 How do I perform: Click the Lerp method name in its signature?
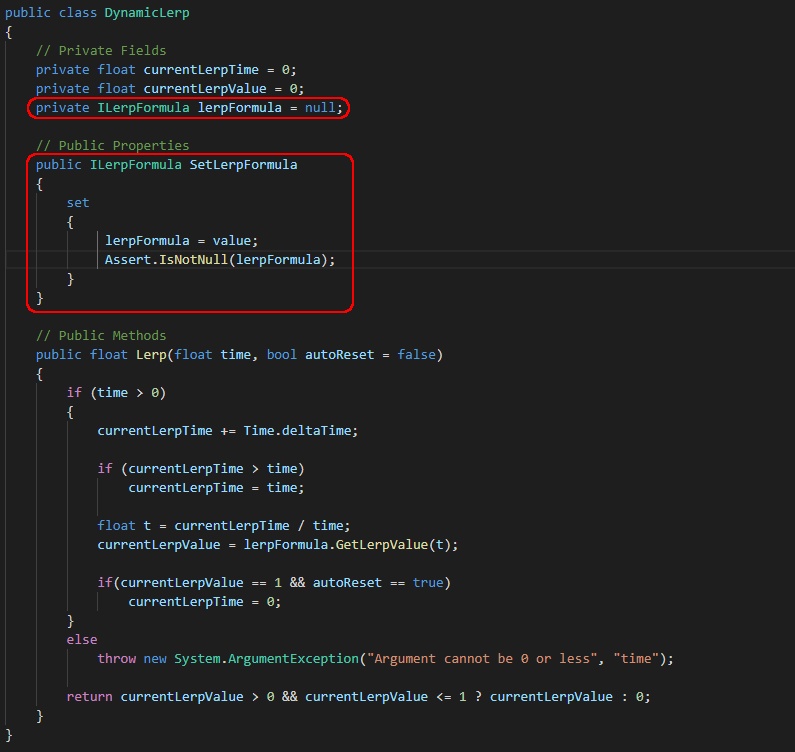pyautogui.click(x=151, y=355)
